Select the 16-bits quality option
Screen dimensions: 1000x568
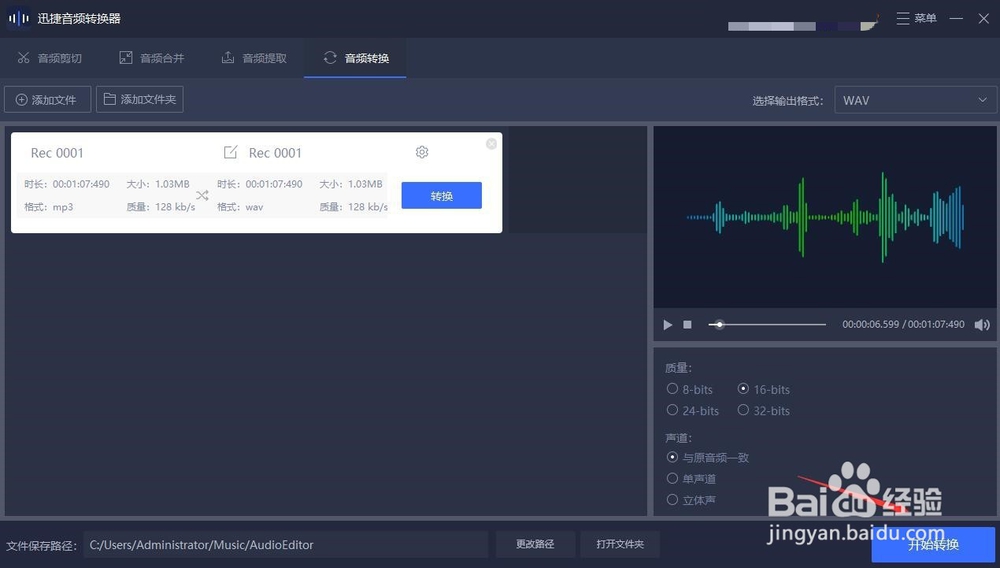tap(763, 389)
